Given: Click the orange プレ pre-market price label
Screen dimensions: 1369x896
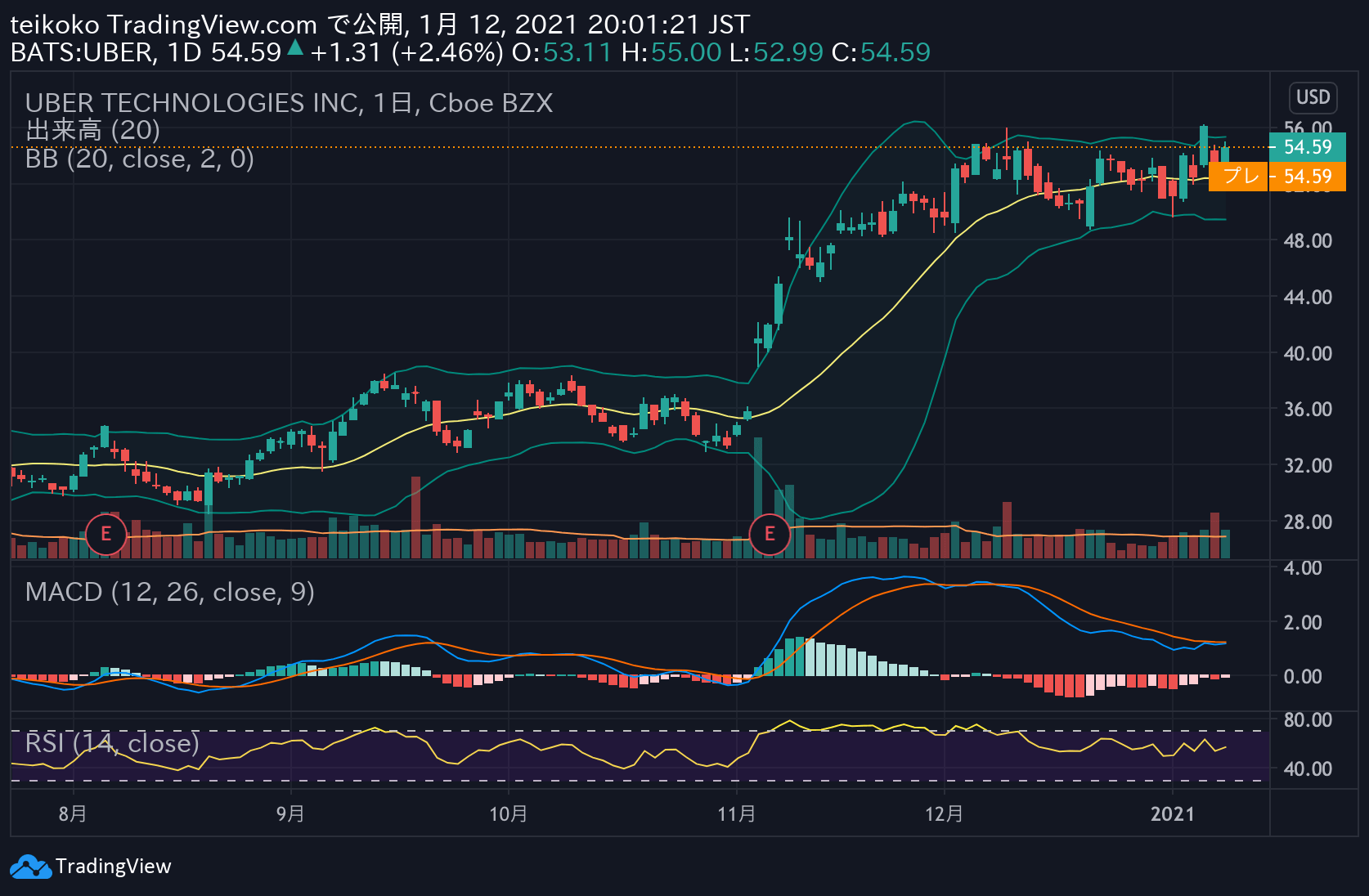Looking at the screenshot, I should [1277, 177].
